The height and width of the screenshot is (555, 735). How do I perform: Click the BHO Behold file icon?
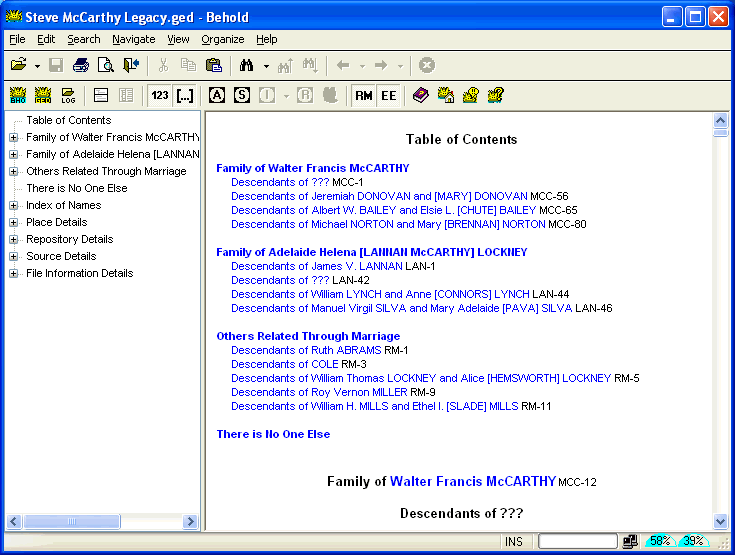point(18,95)
